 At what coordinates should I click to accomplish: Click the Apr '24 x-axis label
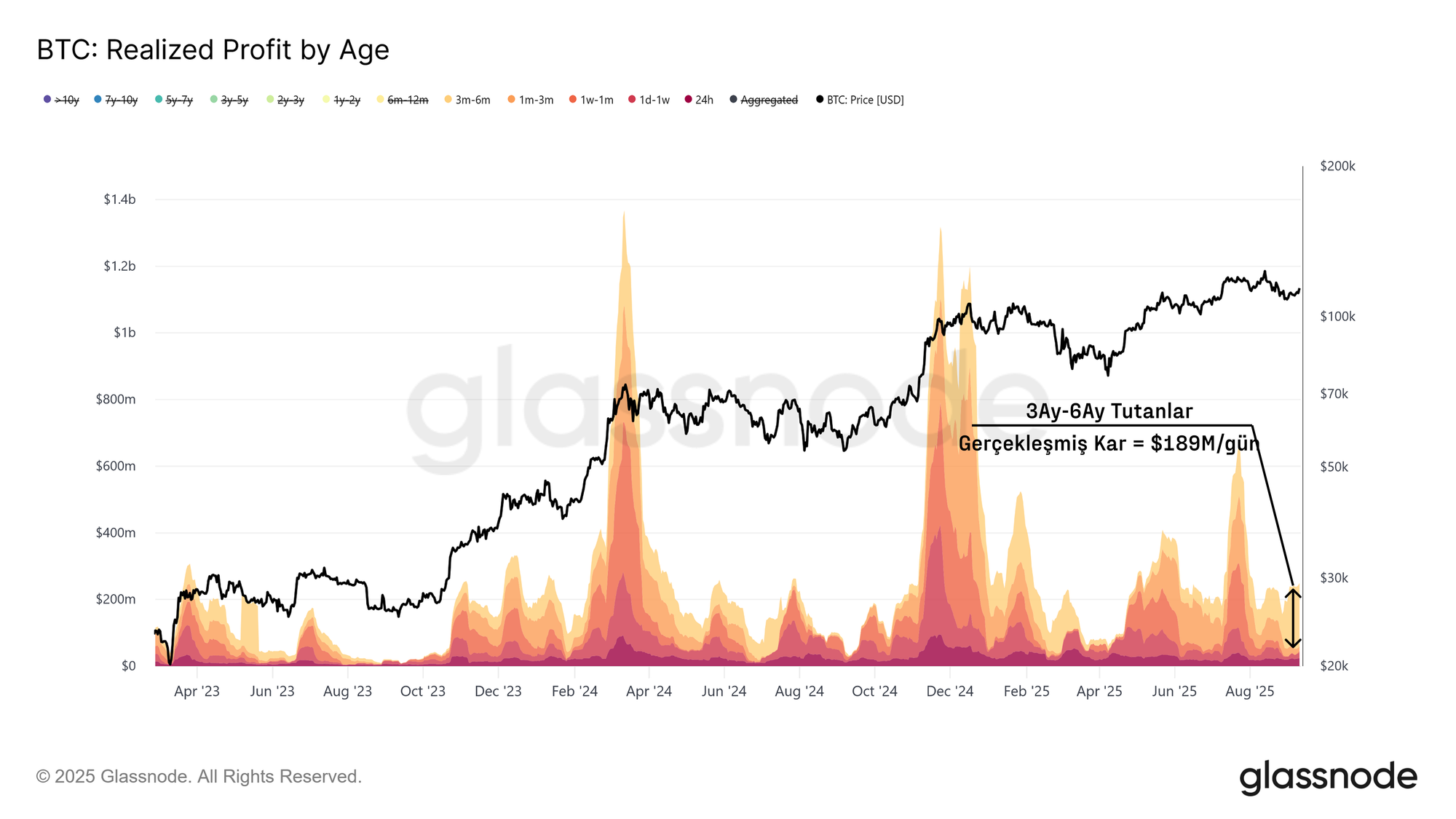click(649, 692)
